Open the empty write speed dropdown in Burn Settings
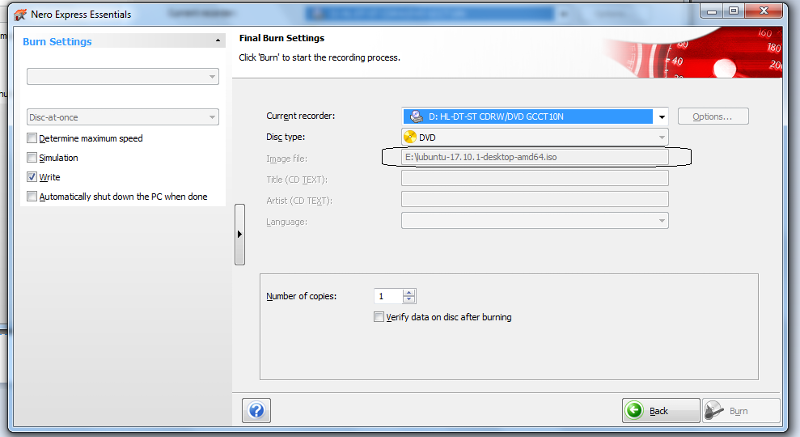This screenshot has height=437, width=800. coord(122,76)
